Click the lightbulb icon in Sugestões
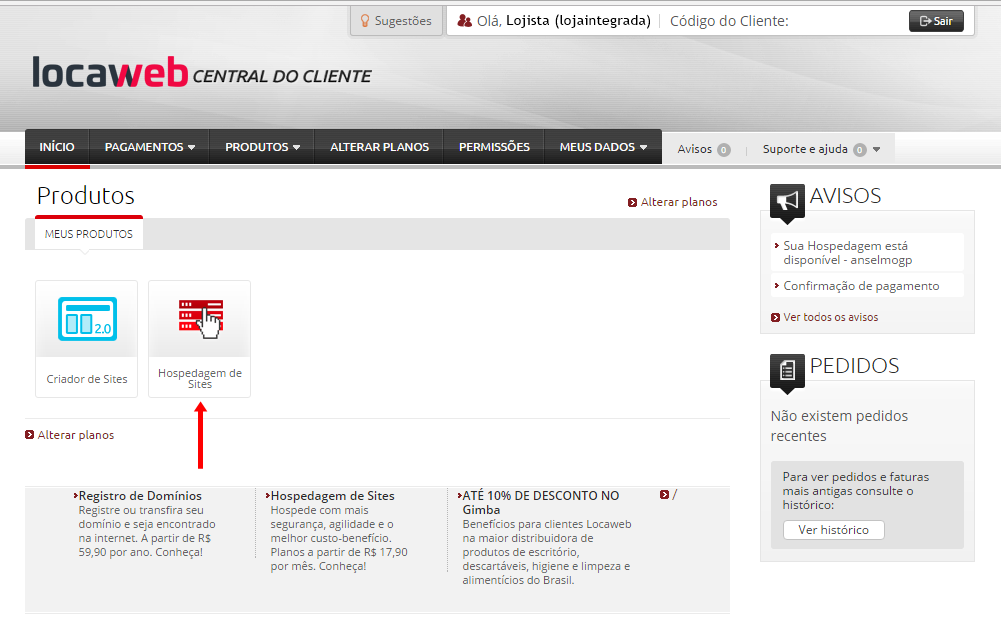The height and width of the screenshot is (630, 1001). pyautogui.click(x=365, y=21)
